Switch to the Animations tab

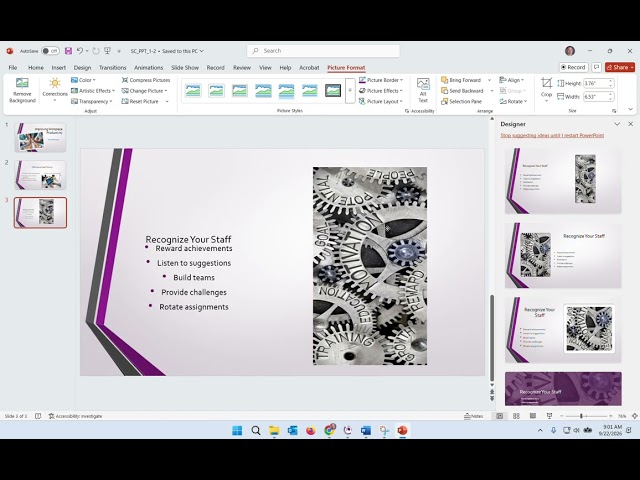coord(149,67)
